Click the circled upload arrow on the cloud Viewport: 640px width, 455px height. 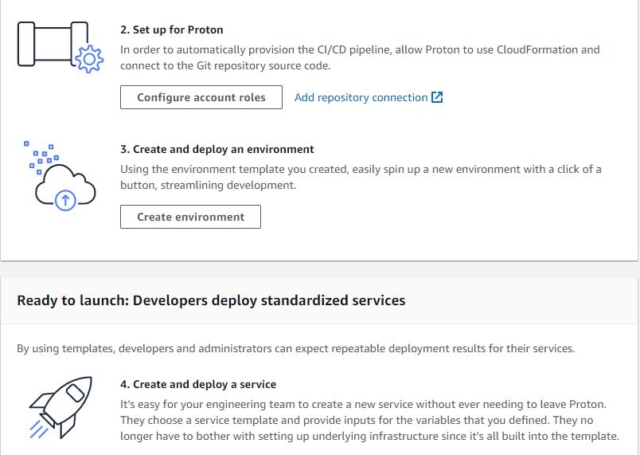[x=65, y=200]
